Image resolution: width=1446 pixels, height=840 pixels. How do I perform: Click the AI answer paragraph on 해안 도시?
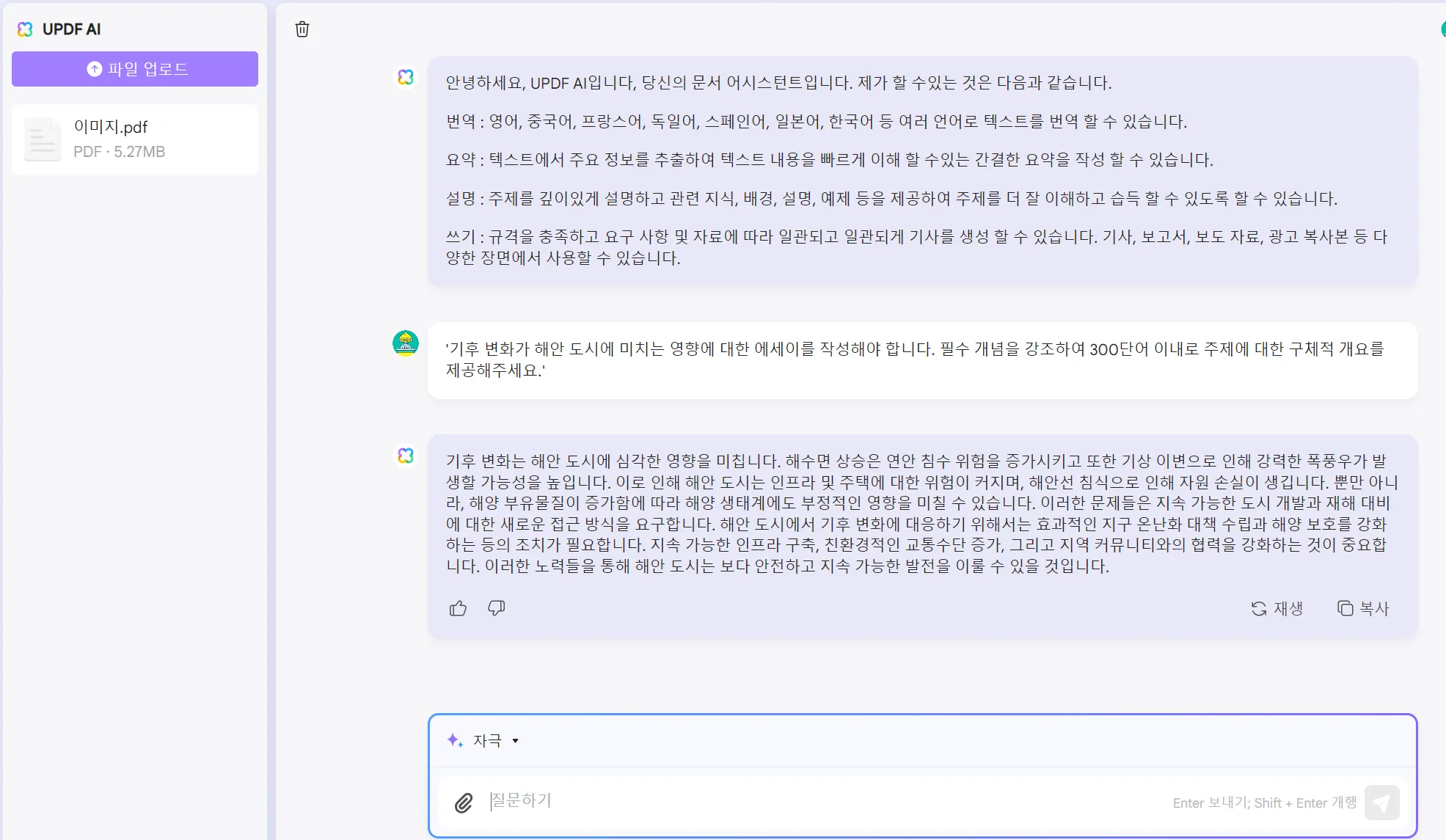922,514
